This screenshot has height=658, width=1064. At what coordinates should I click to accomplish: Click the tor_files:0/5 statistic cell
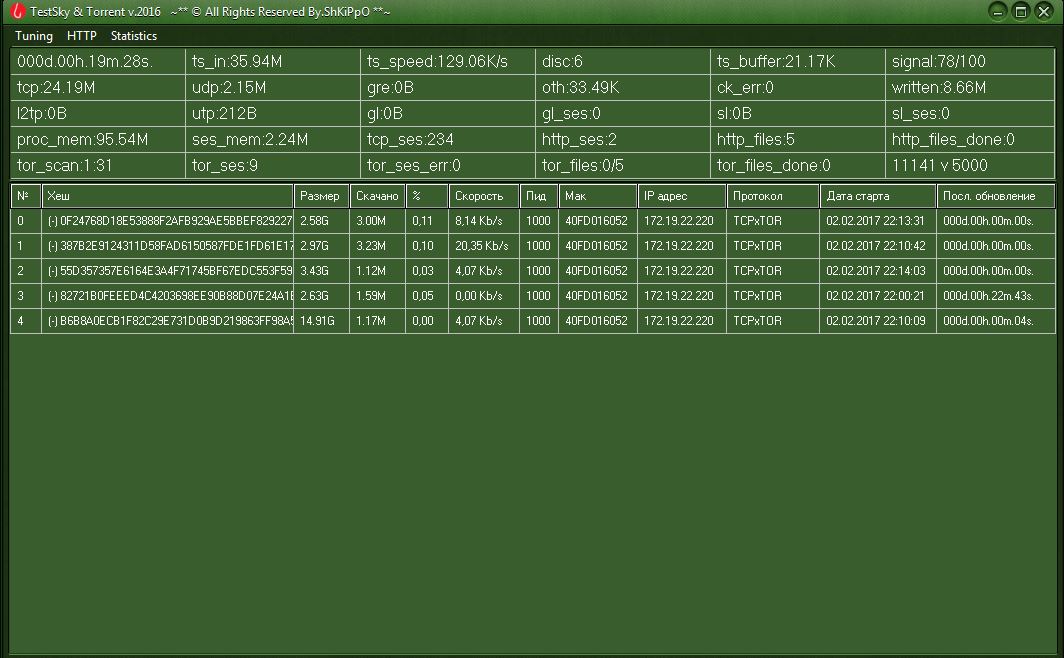(x=621, y=166)
